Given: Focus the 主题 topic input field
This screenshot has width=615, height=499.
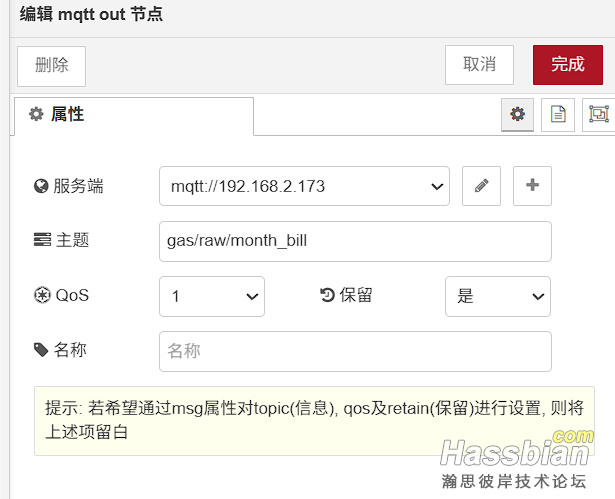Looking at the screenshot, I should [x=355, y=241].
